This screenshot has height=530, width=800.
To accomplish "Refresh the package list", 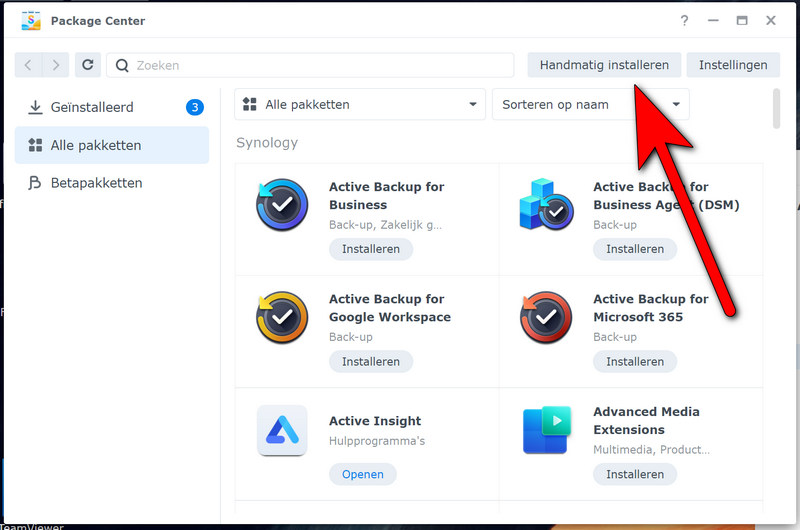I will (88, 65).
